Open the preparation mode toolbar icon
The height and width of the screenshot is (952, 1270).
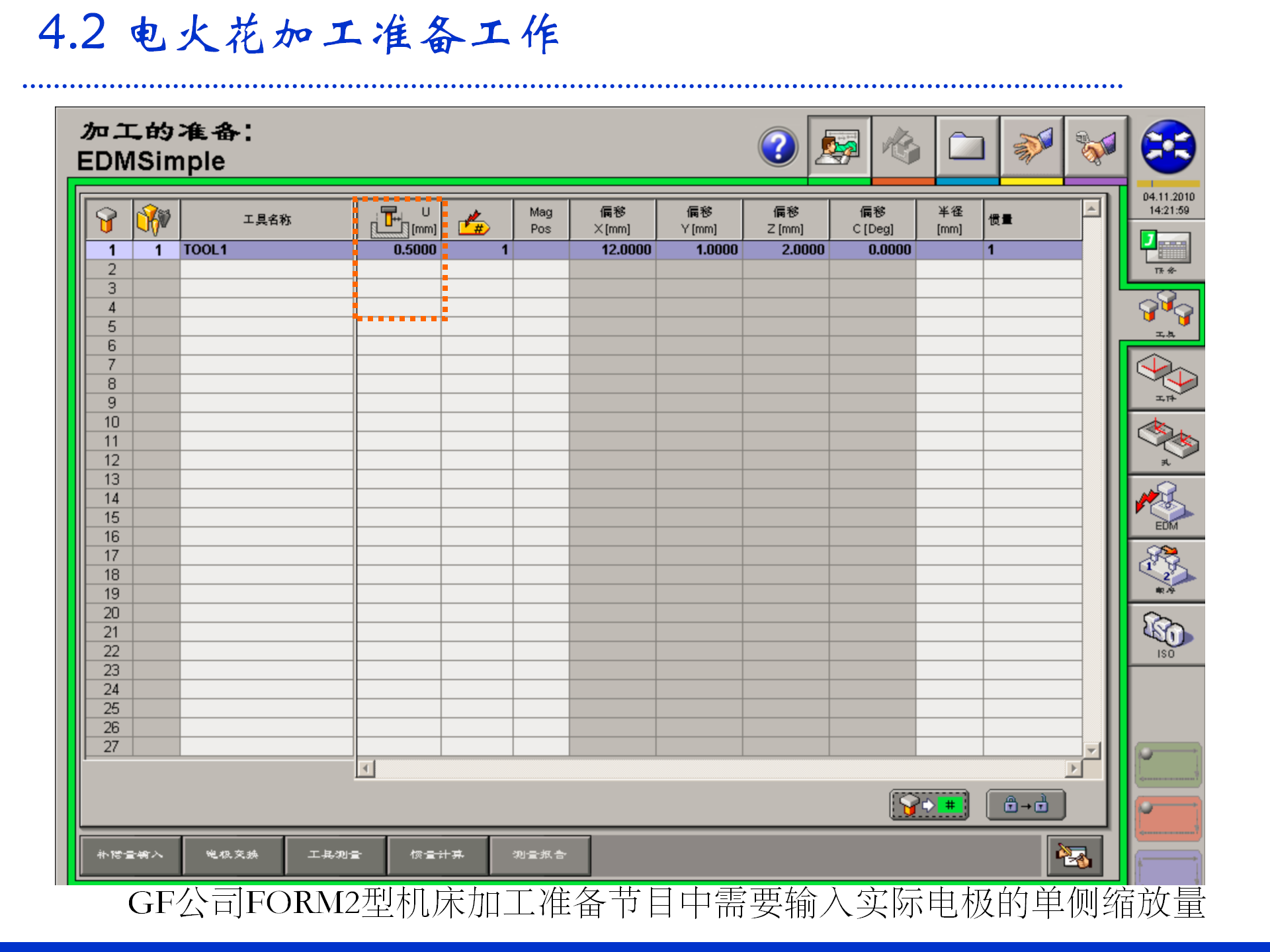[x=839, y=147]
